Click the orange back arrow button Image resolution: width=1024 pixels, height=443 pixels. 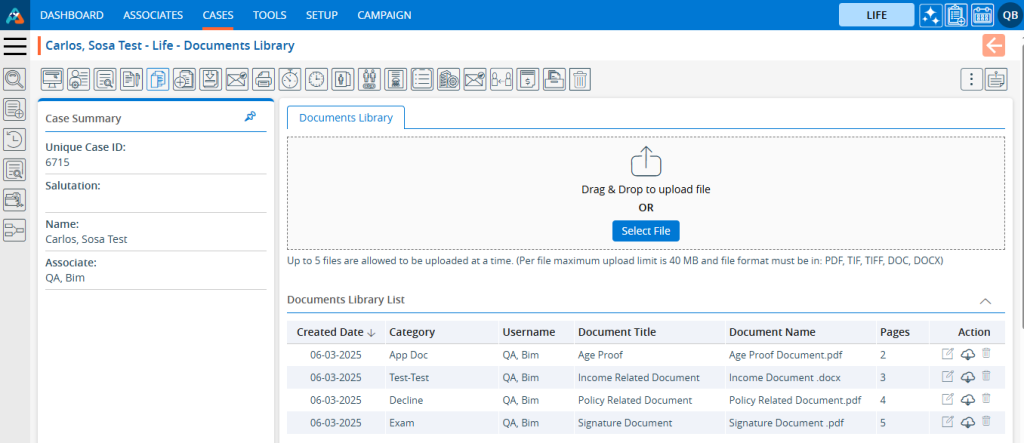[x=993, y=45]
